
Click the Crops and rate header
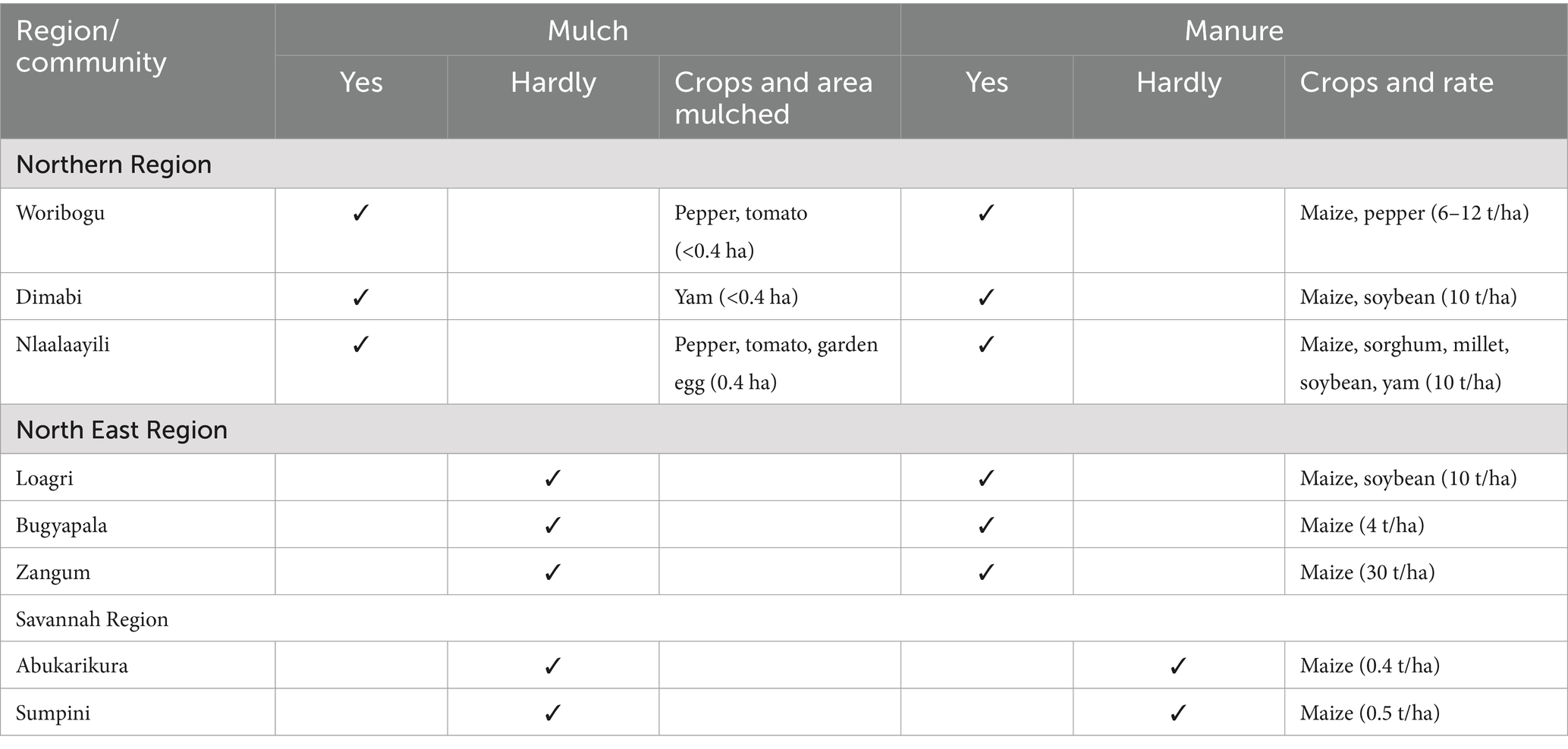1396,83
